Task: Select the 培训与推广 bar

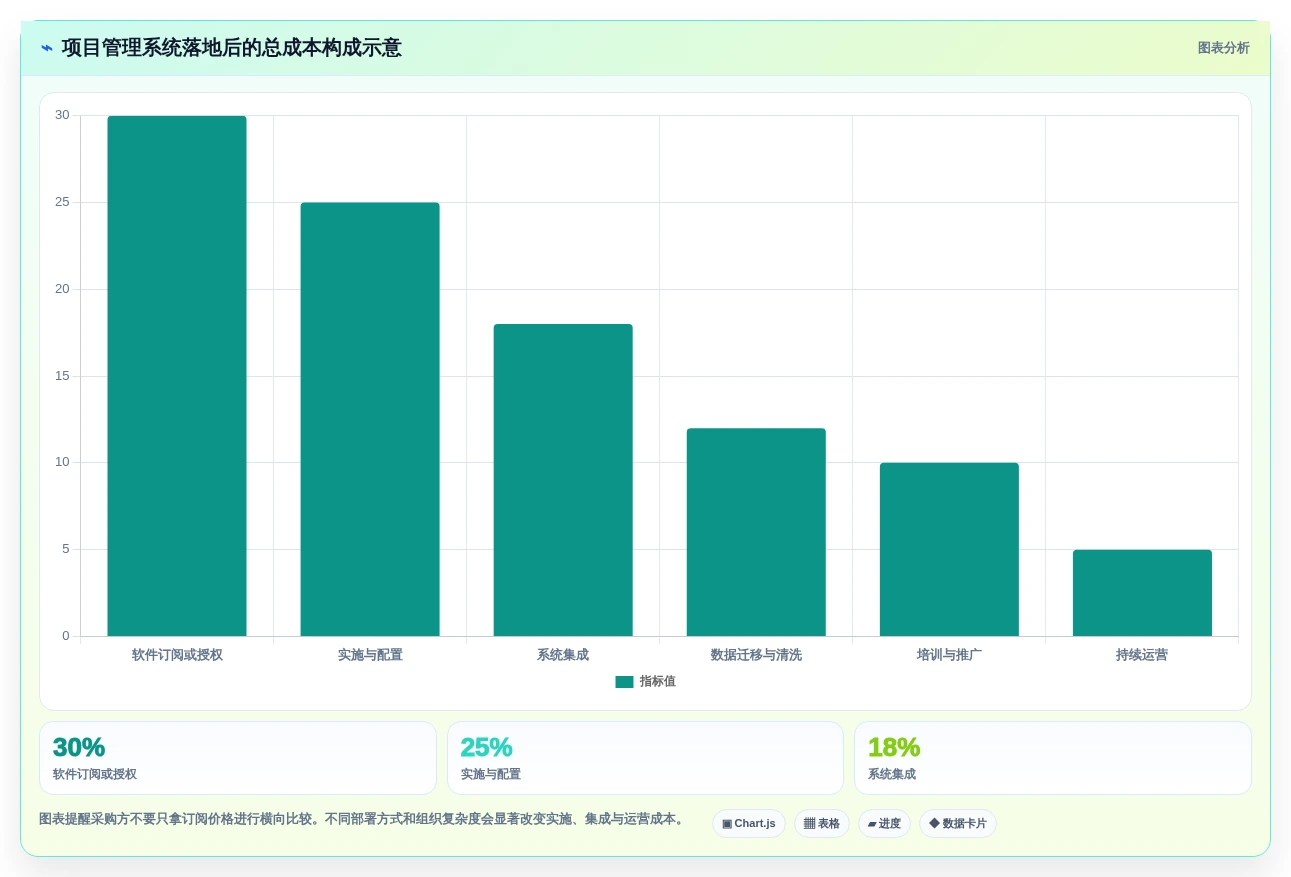Action: [949, 549]
